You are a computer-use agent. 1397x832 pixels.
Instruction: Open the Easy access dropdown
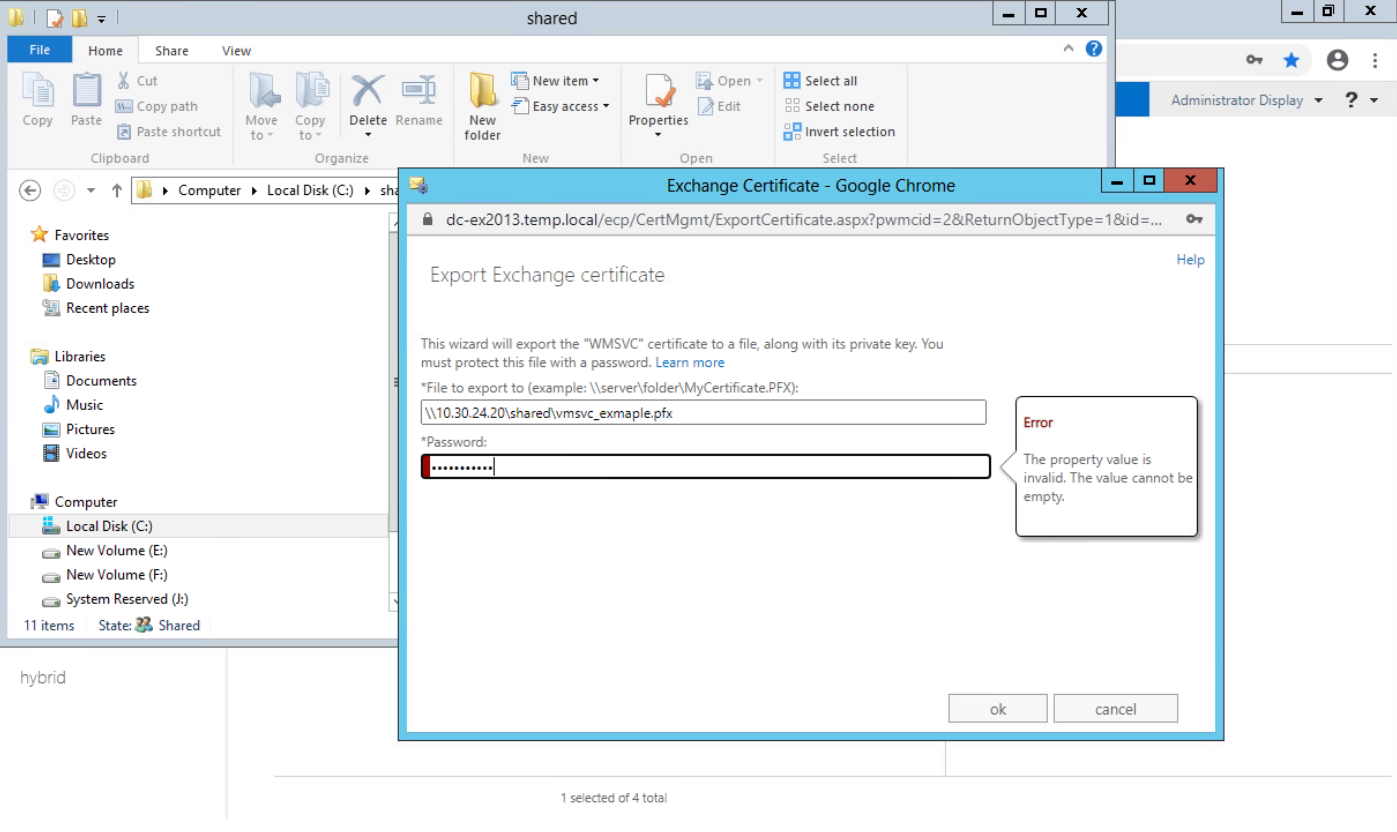[x=561, y=106]
